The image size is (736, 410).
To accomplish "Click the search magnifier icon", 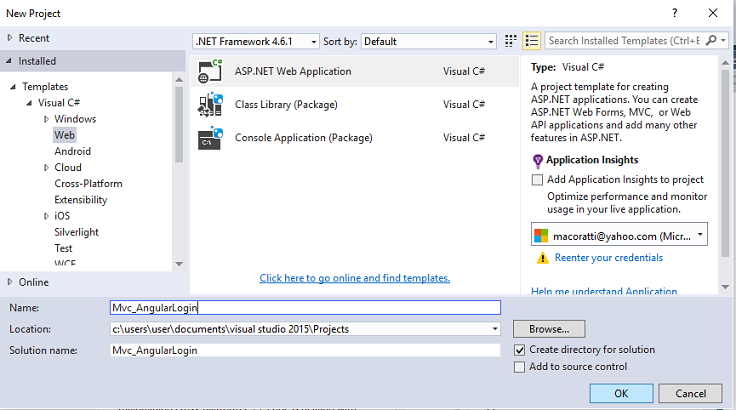I will tap(711, 41).
